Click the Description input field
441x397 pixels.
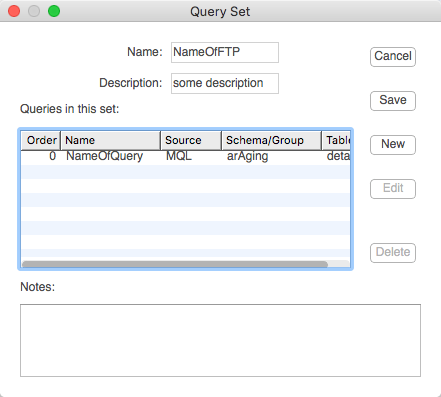[x=225, y=83]
